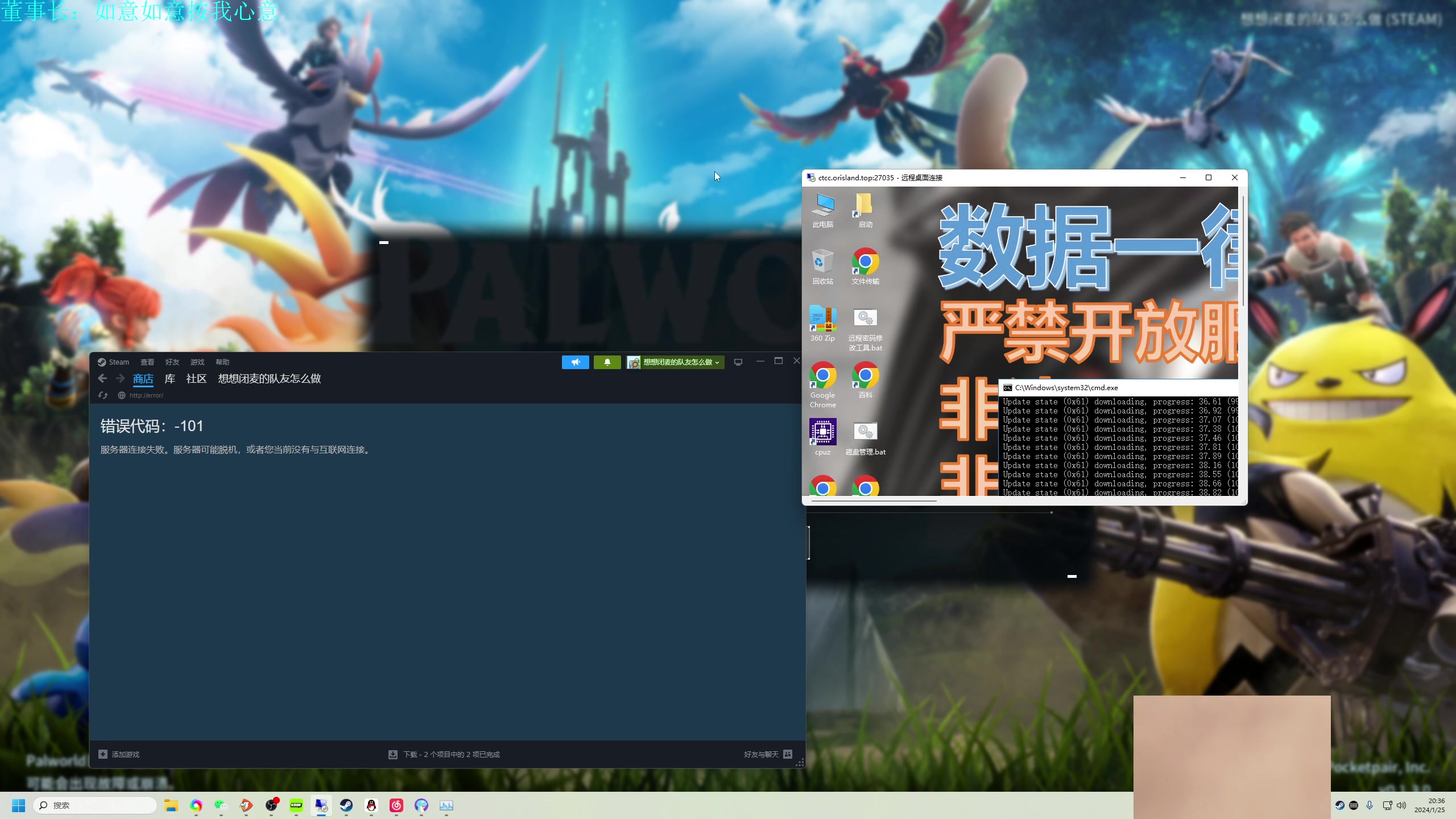Viewport: 1456px width, 819px height.
Task: Open File Explorer from the taskbar
Action: coord(171,805)
